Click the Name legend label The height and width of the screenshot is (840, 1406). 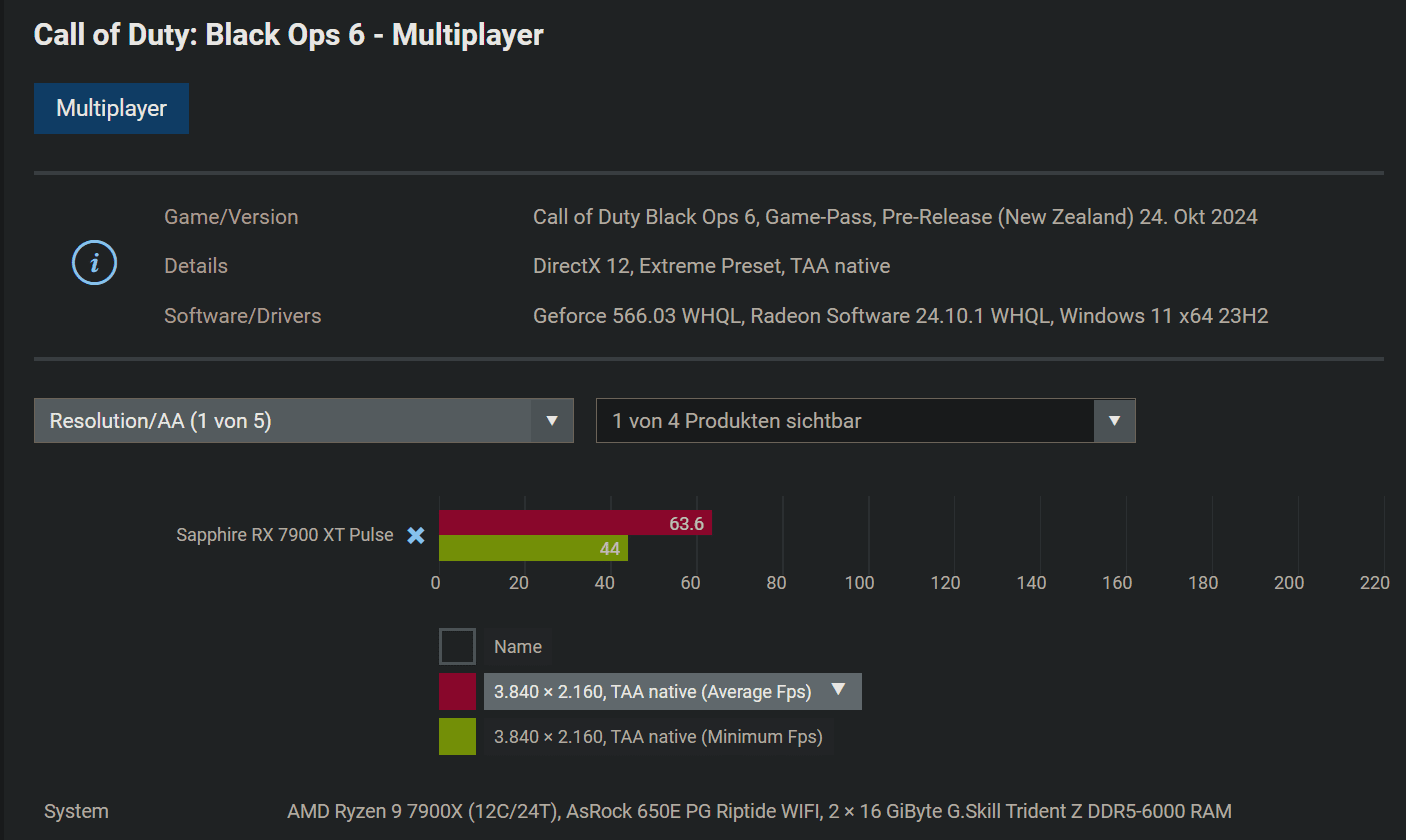click(x=518, y=647)
